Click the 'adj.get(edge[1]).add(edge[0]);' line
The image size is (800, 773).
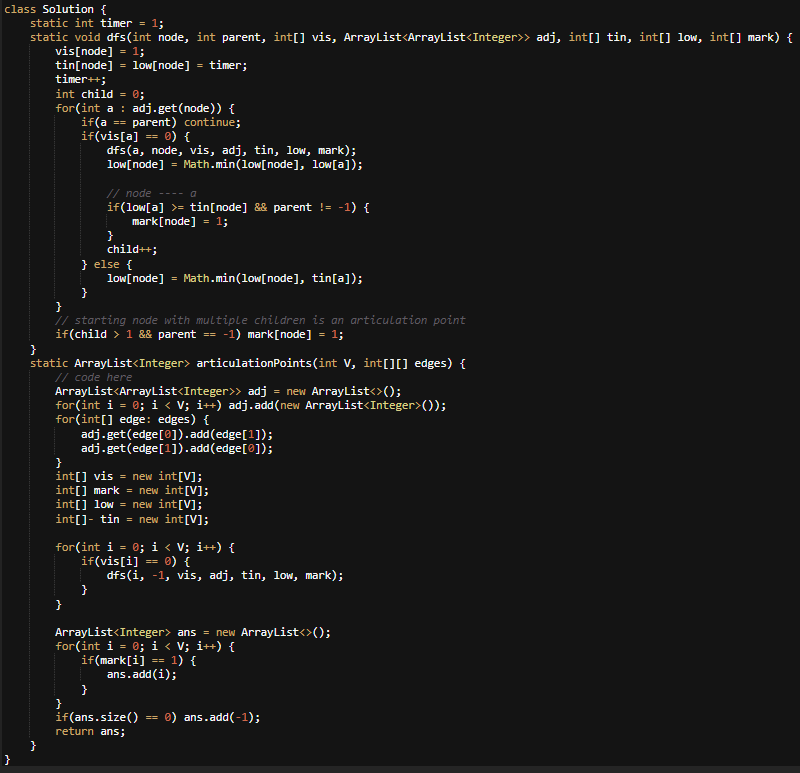(177, 448)
